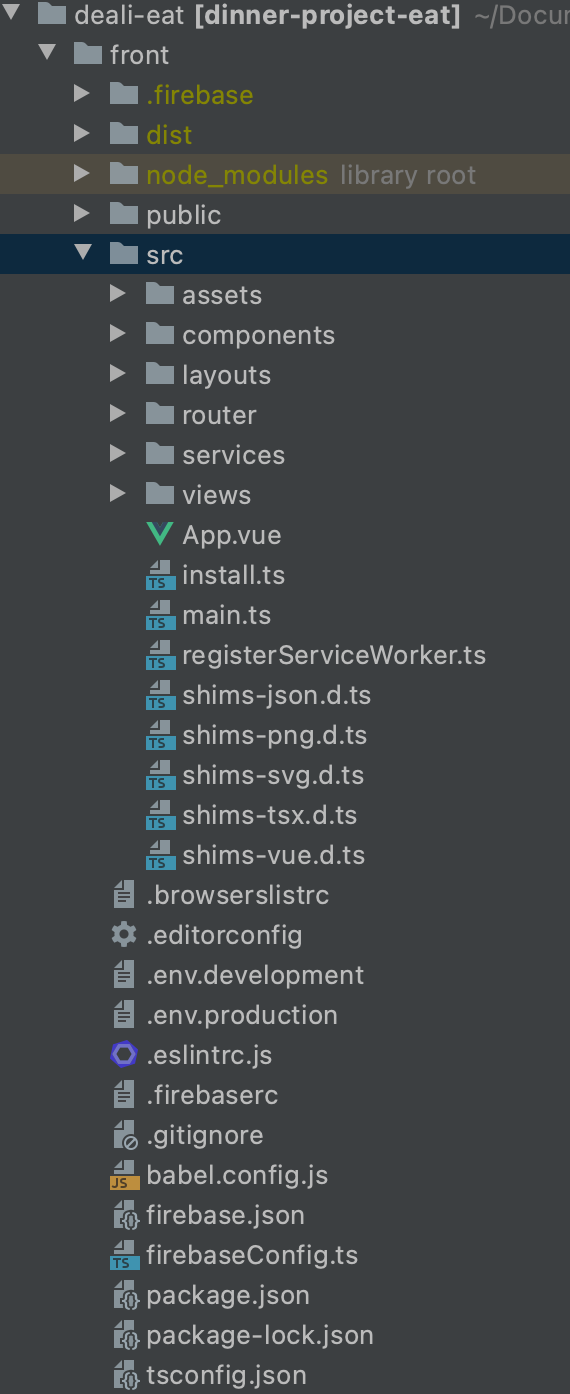Select the router folder name
Image resolution: width=570 pixels, height=1394 pixels.
tap(219, 415)
